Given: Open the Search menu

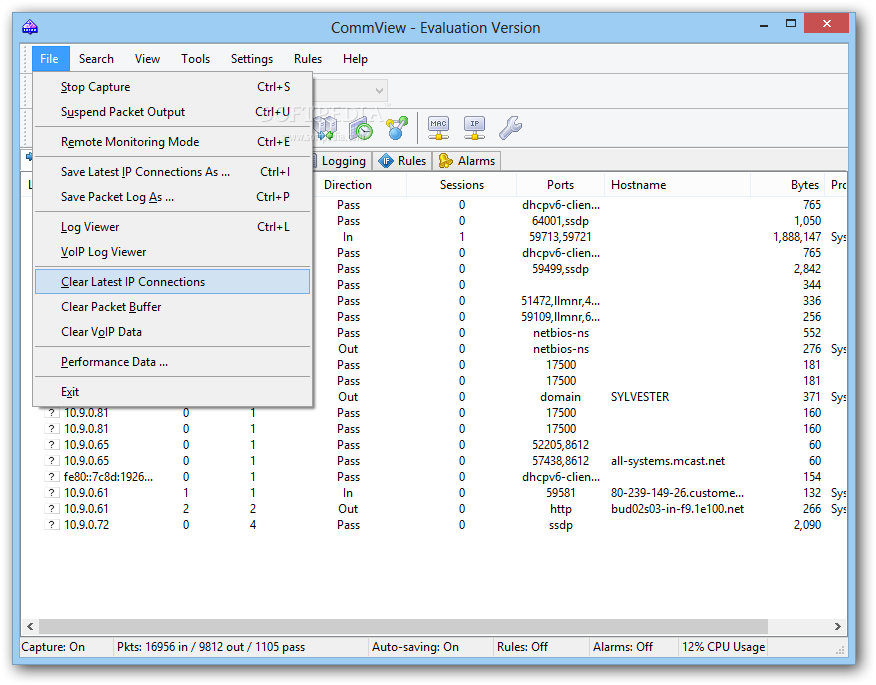Looking at the screenshot, I should click(x=96, y=59).
